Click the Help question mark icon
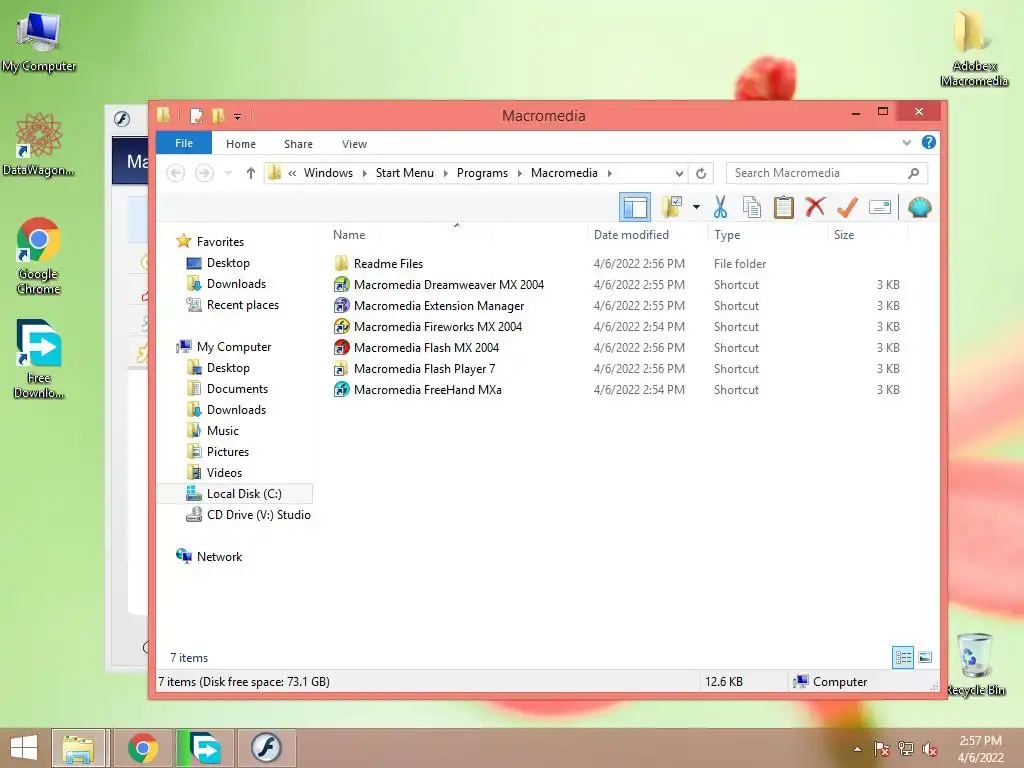 tap(929, 142)
